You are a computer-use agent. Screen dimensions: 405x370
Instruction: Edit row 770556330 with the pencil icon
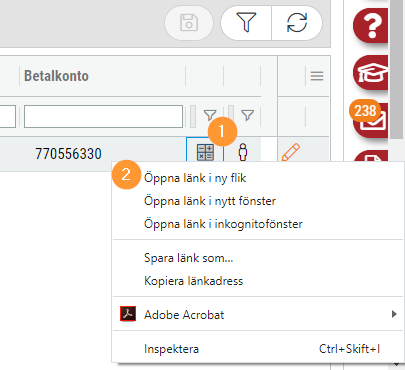291,152
